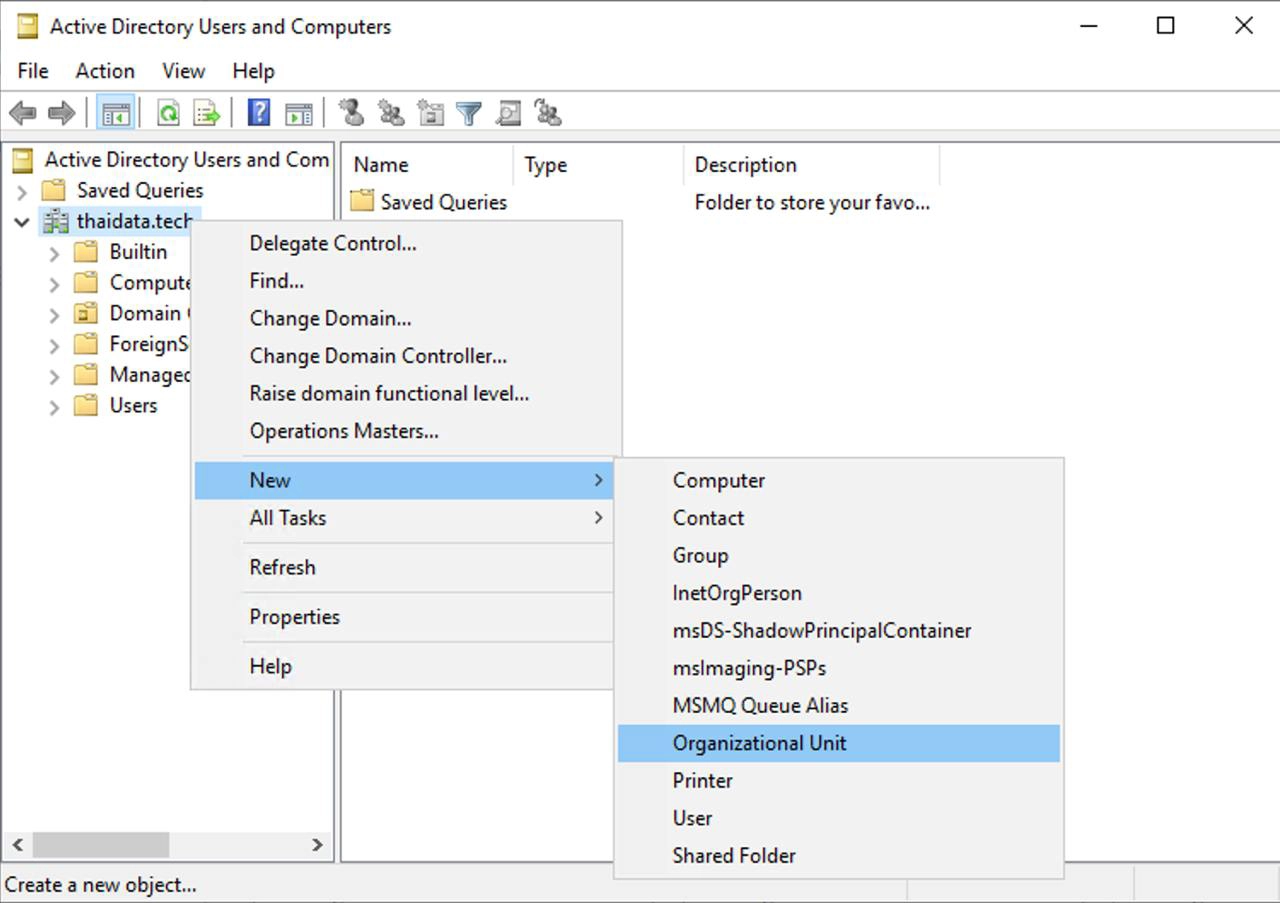
Task: Expand the ForeignSecurityPrincipals tree node
Action: tap(54, 345)
